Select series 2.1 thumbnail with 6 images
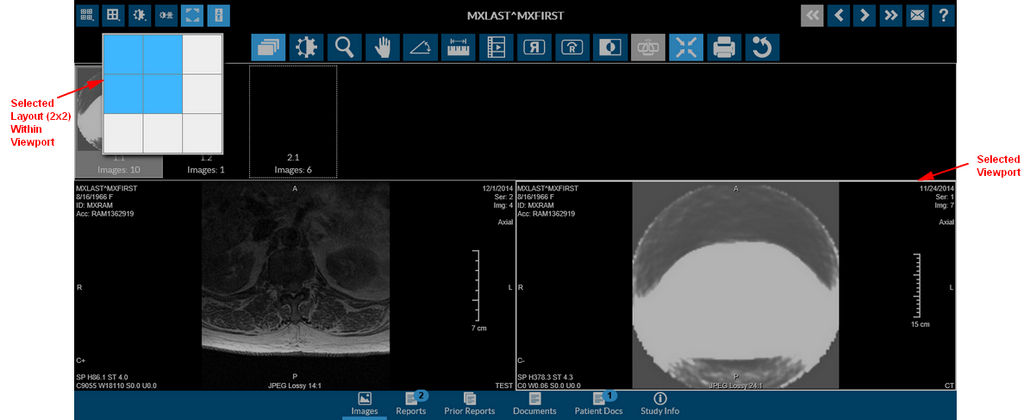1024x420 pixels. tap(293, 121)
